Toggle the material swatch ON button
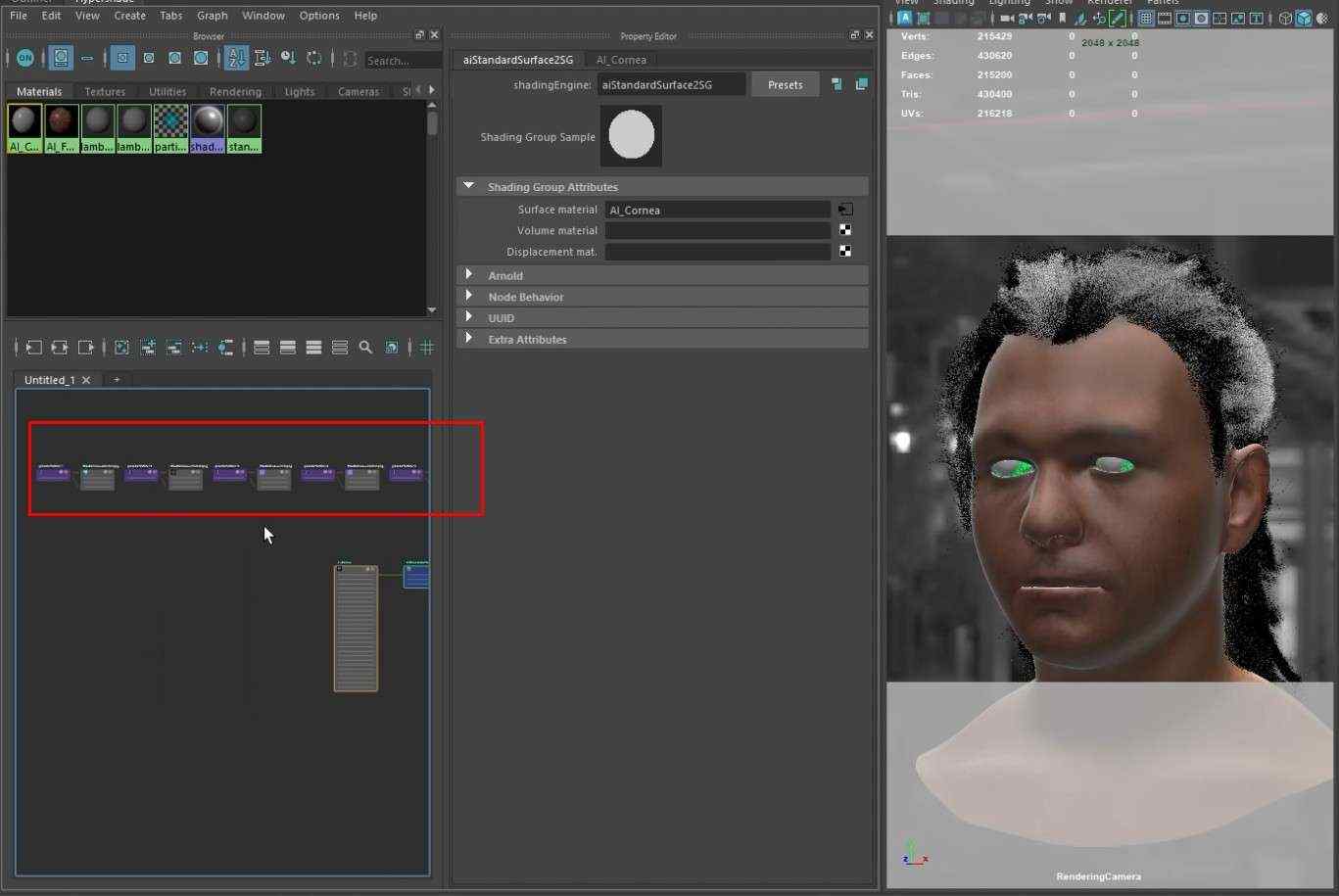The image size is (1339, 896). [x=25, y=59]
